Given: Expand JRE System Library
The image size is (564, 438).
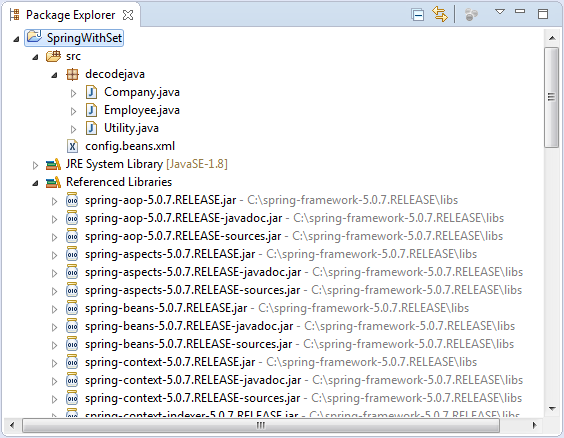Looking at the screenshot, I should tap(35, 165).
